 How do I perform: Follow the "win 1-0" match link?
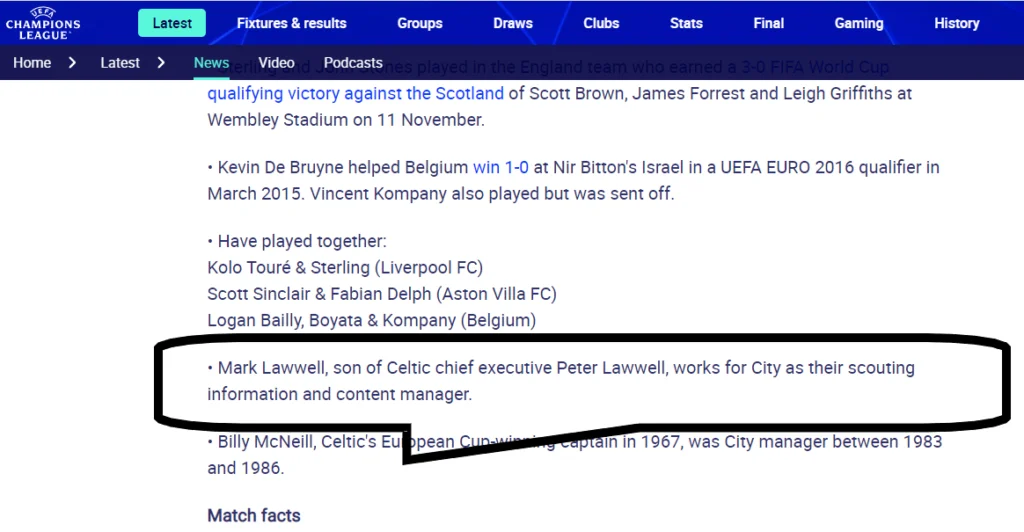[501, 167]
